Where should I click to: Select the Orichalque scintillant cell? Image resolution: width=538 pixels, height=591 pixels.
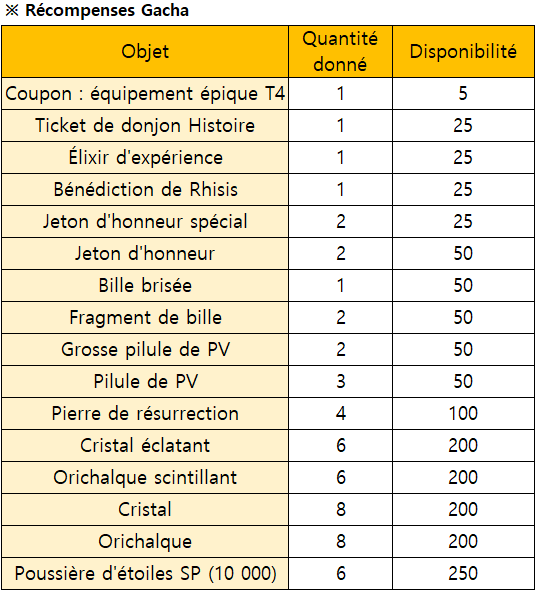tap(145, 477)
